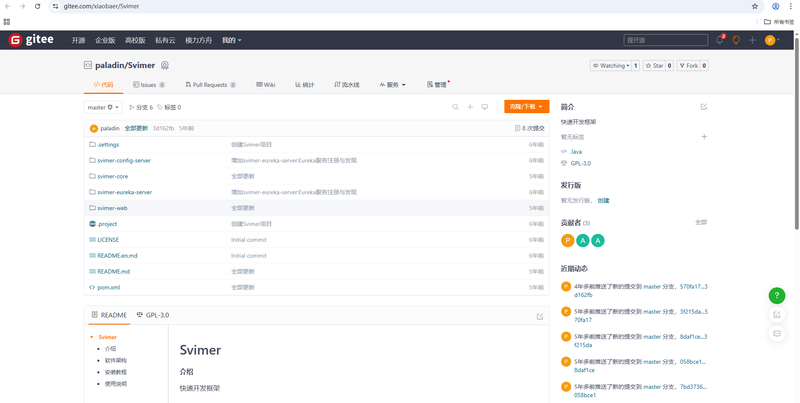
Task: Switch to the Pull Requests tab
Action: [210, 85]
